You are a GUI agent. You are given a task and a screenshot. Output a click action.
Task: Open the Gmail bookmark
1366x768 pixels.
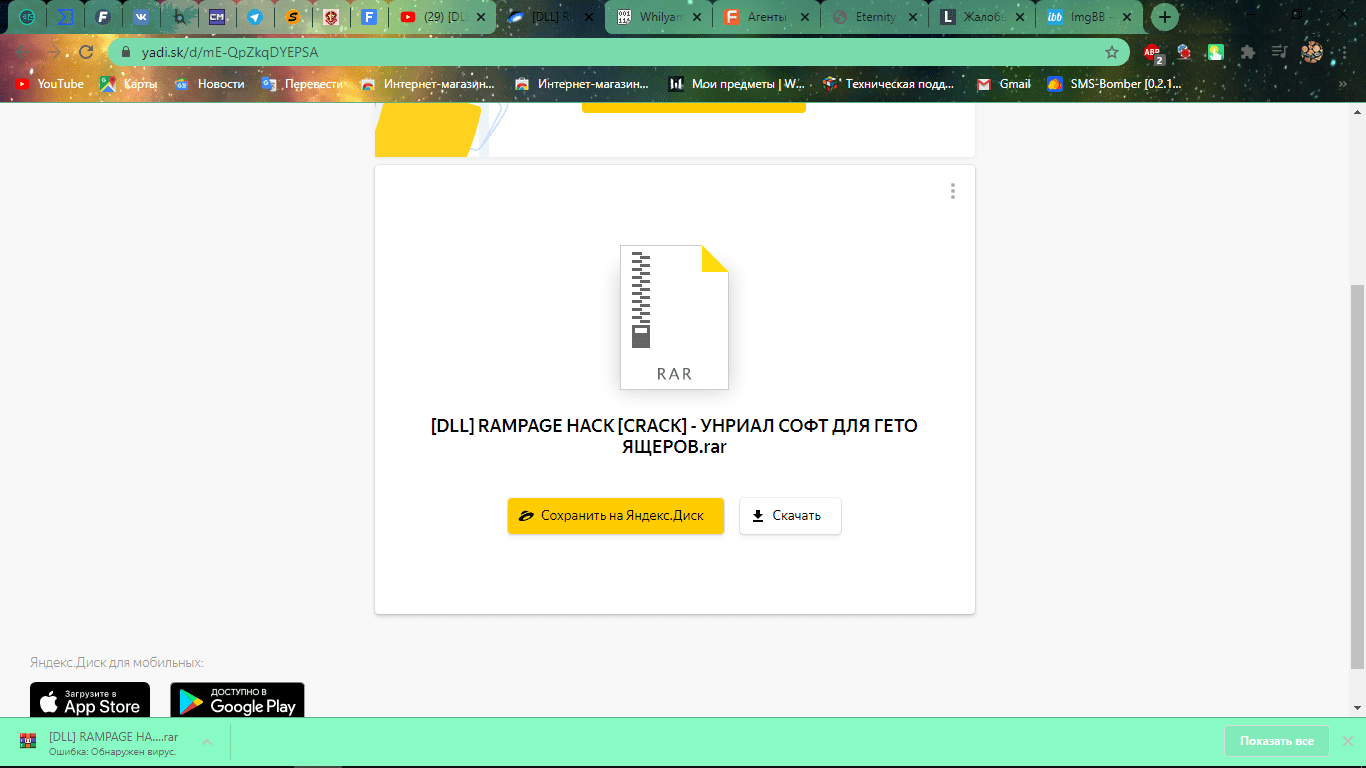pos(1004,84)
